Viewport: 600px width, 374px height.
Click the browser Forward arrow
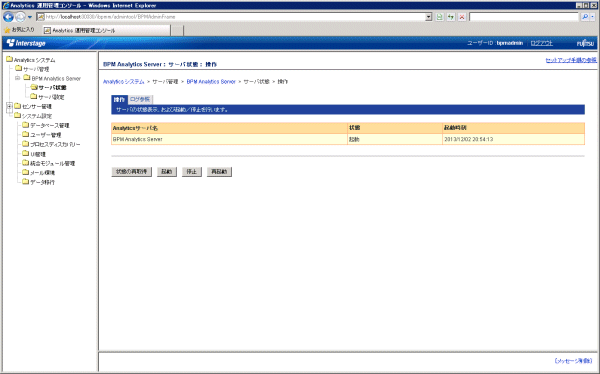pyautogui.click(x=20, y=17)
